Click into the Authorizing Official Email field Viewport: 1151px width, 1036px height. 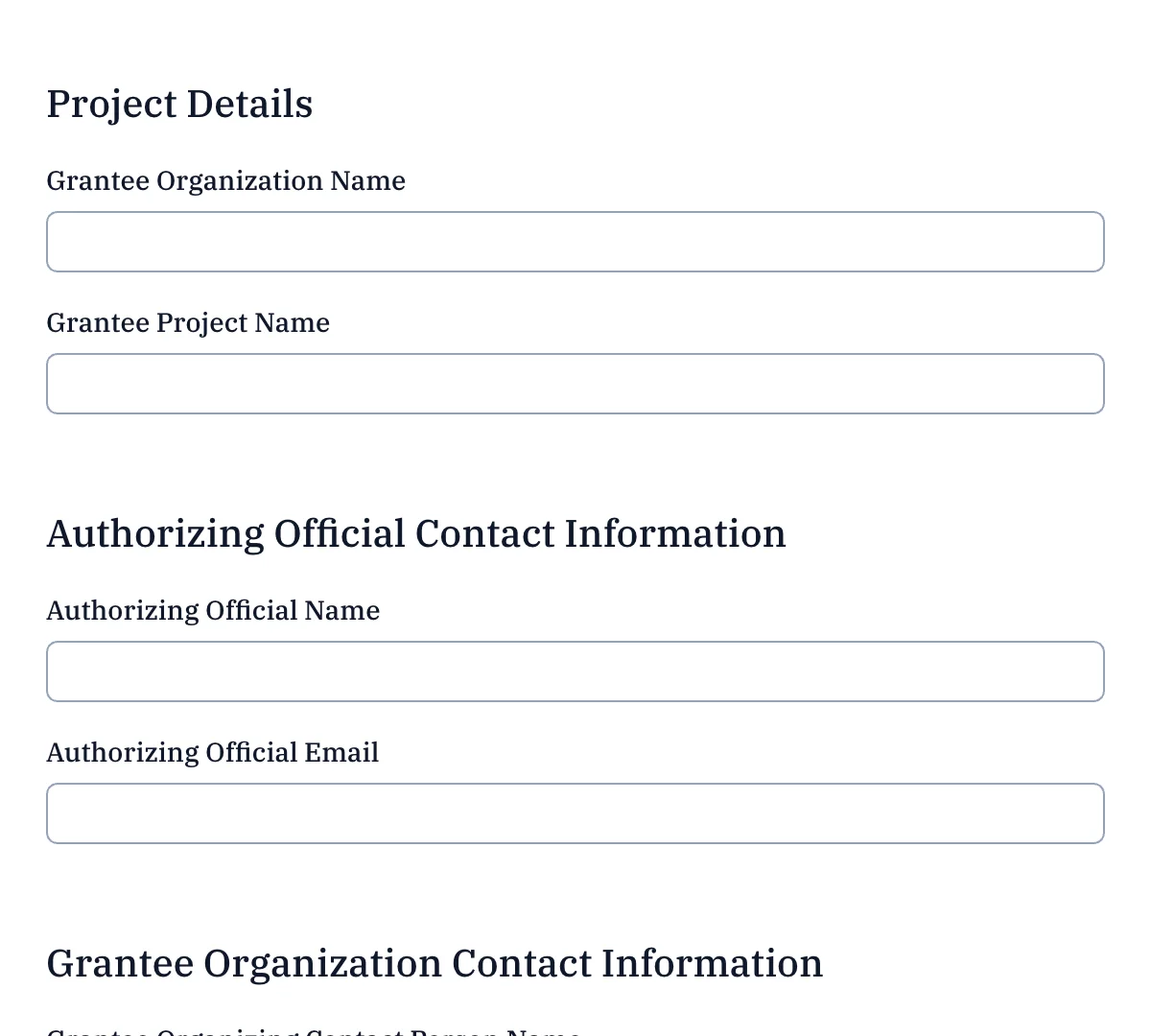pyautogui.click(x=575, y=813)
